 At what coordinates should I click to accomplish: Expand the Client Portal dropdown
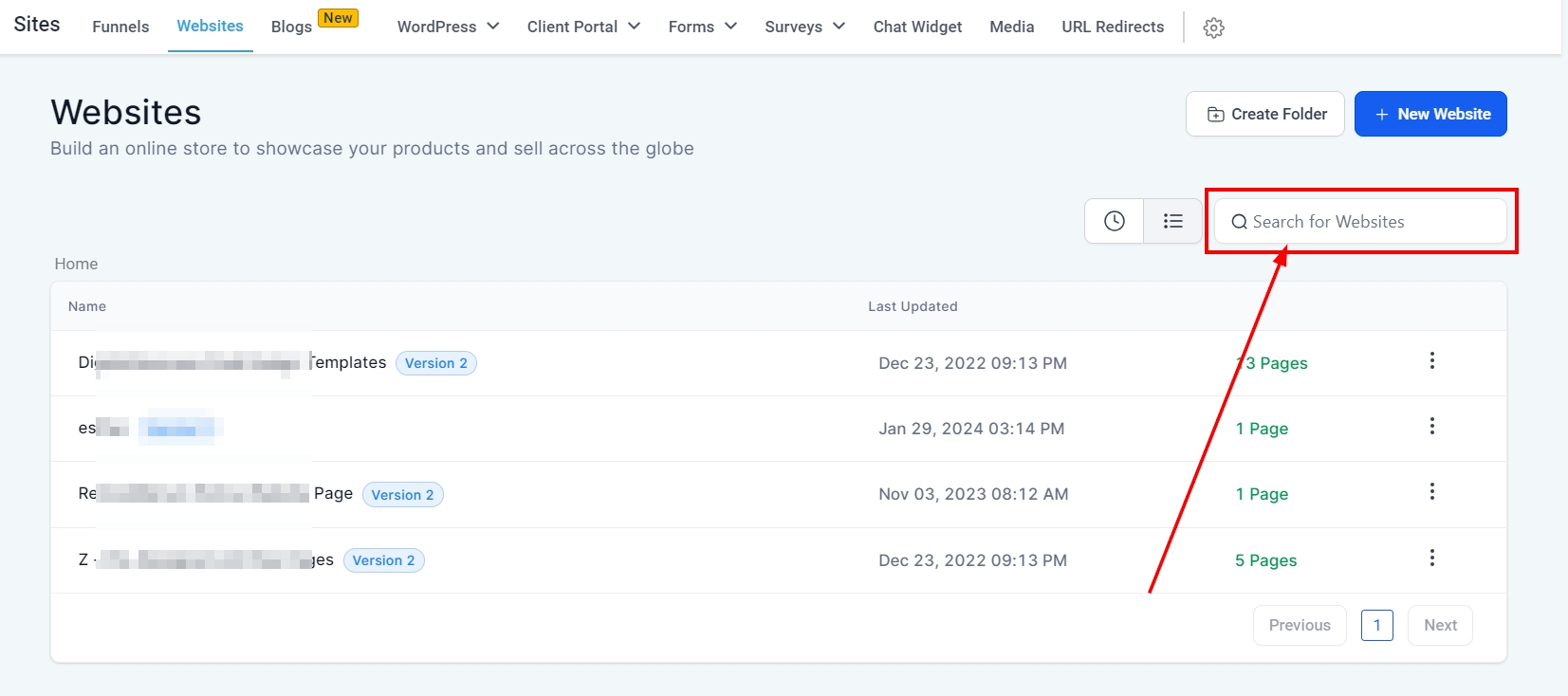click(583, 27)
